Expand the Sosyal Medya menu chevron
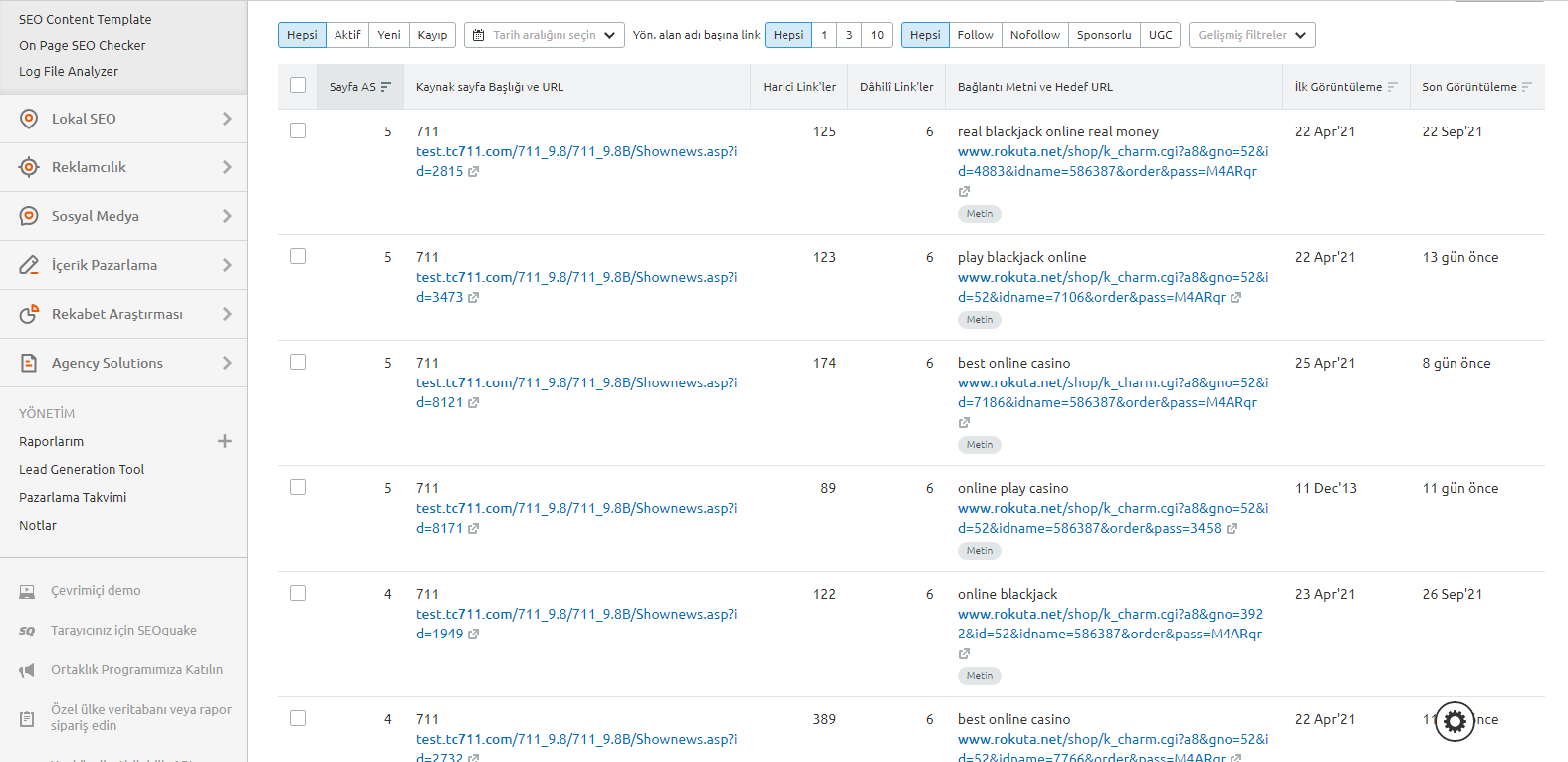Image resolution: width=1568 pixels, height=762 pixels. click(x=227, y=216)
